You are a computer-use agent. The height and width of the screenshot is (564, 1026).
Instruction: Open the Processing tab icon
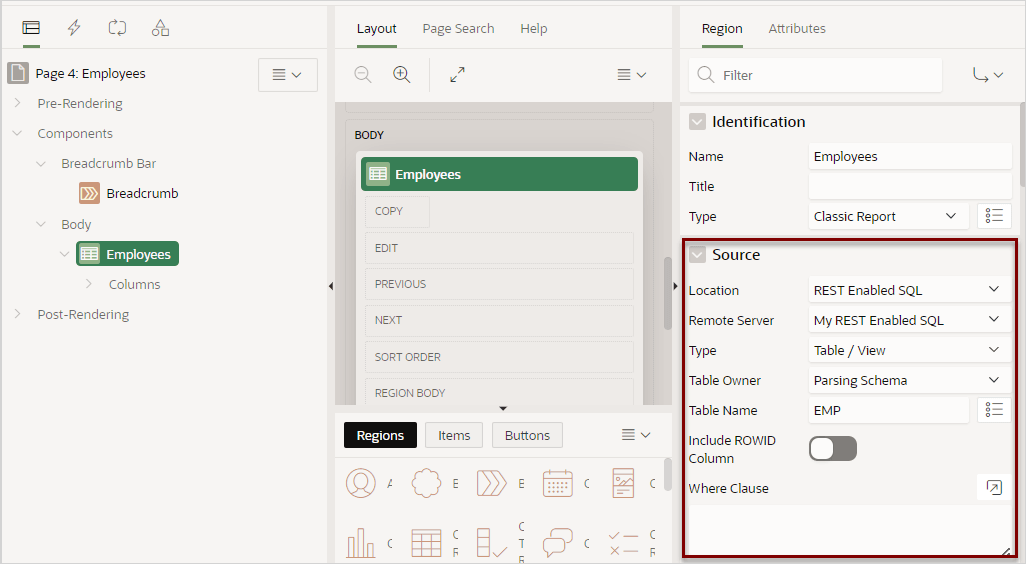(117, 28)
